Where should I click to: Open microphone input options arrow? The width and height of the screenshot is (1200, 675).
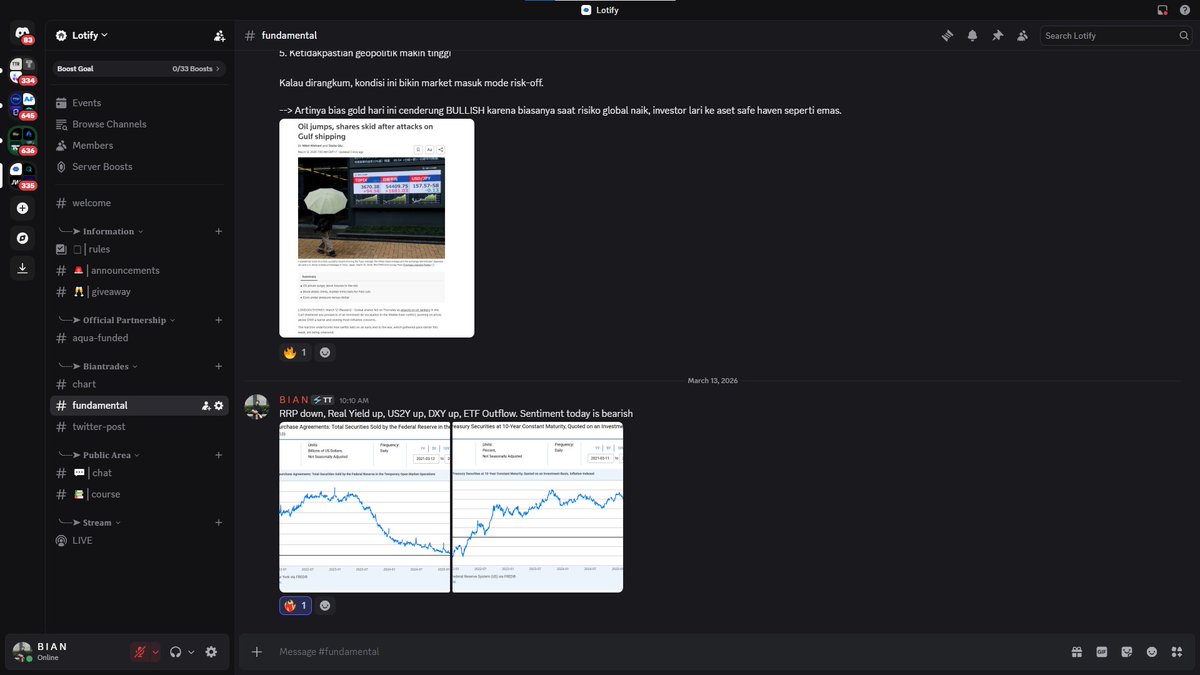[x=155, y=652]
